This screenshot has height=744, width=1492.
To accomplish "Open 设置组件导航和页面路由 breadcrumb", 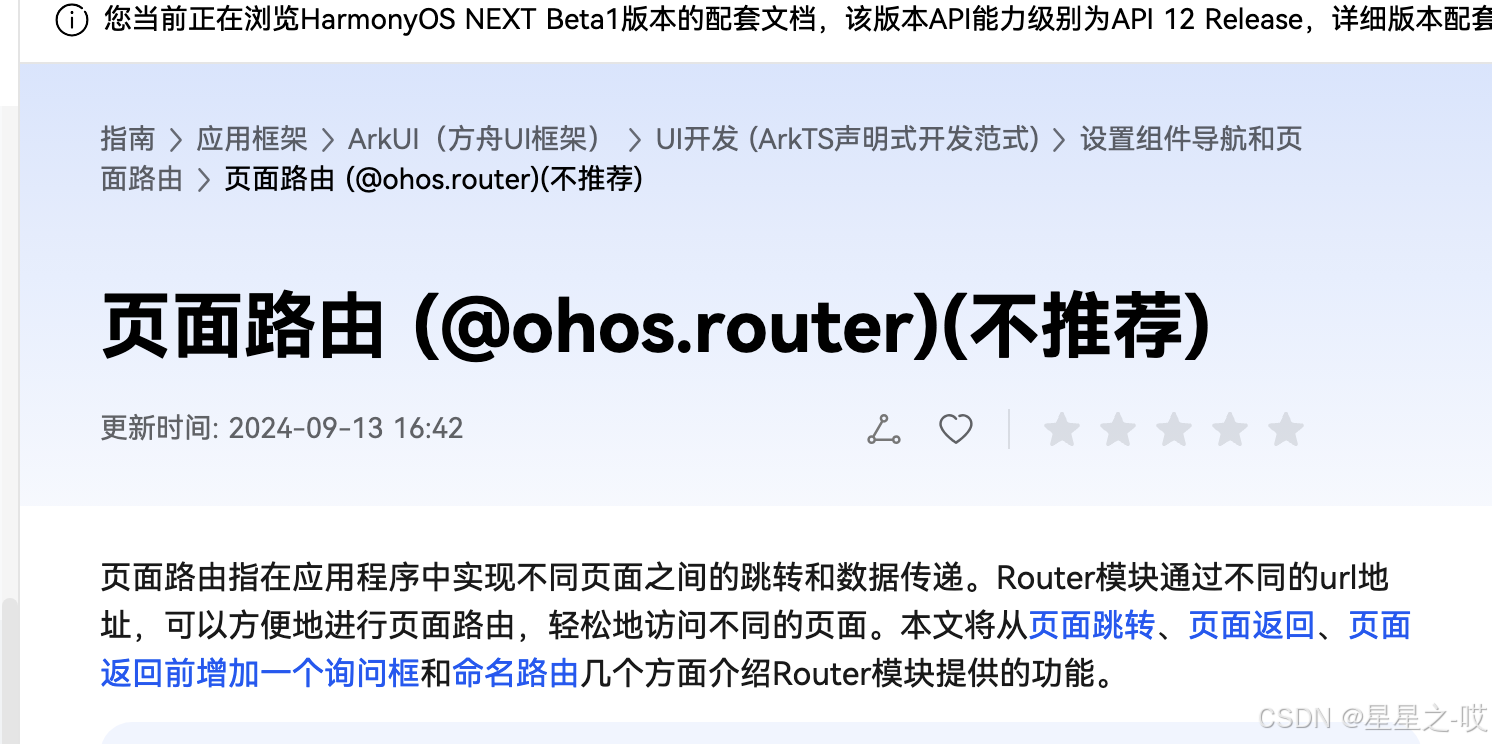I will pos(702,159).
